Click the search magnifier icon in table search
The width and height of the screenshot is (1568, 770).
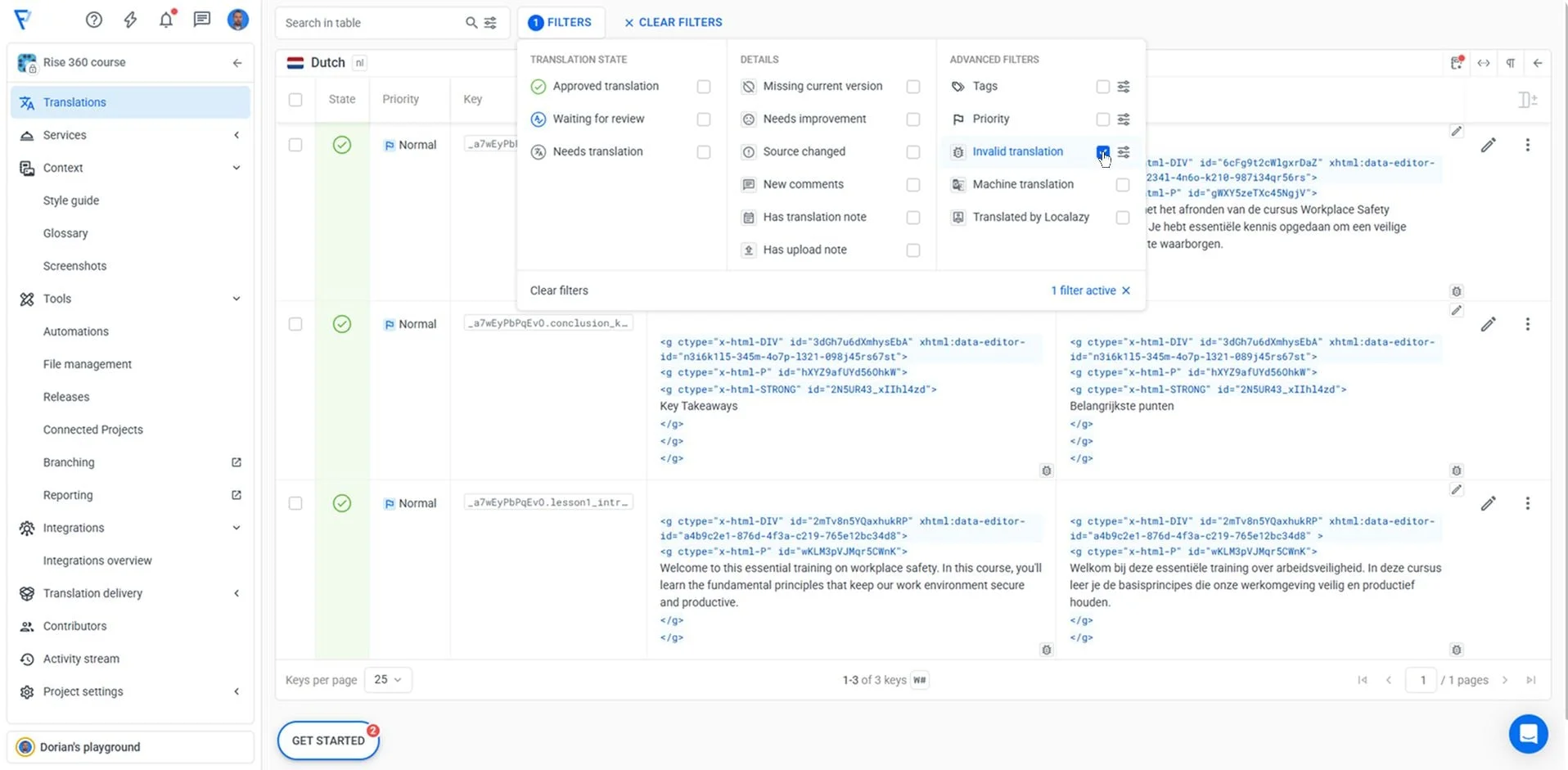[x=471, y=23]
